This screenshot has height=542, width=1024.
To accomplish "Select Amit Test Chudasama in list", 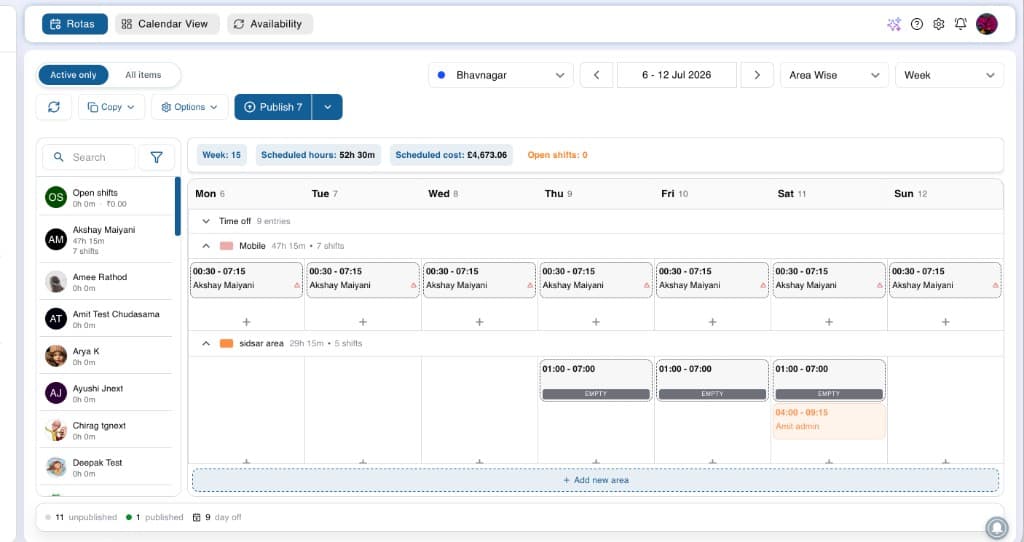I will pyautogui.click(x=106, y=319).
